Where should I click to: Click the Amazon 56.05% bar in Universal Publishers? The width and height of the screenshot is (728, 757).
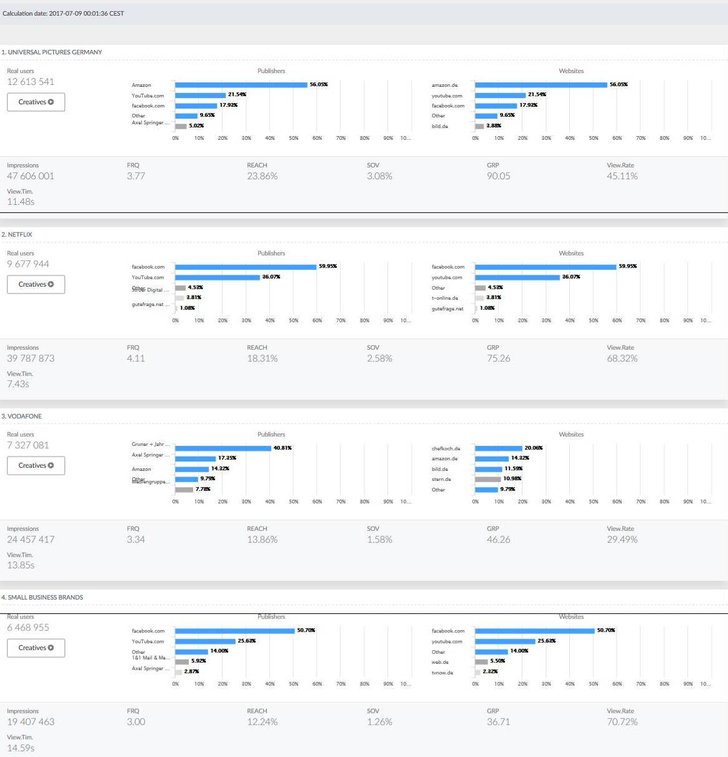(x=241, y=85)
